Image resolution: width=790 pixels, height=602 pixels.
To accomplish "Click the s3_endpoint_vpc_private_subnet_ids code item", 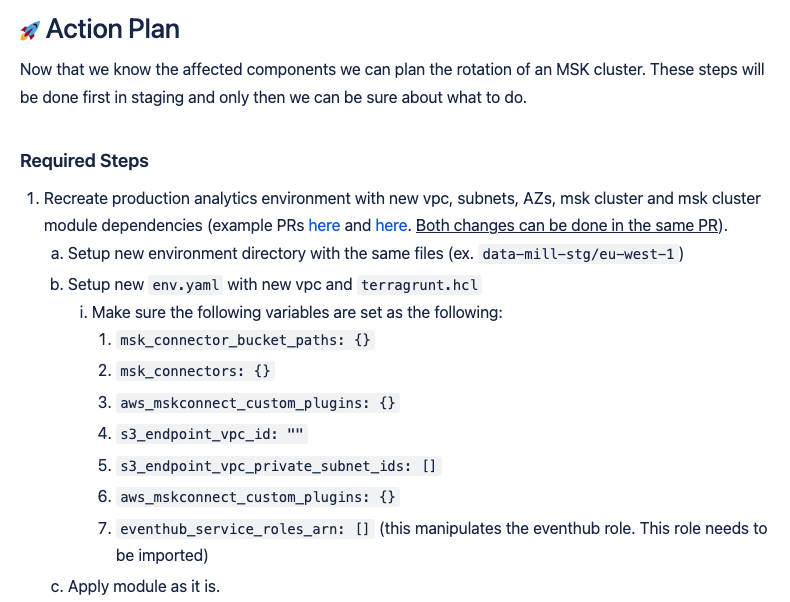I will pos(279,466).
